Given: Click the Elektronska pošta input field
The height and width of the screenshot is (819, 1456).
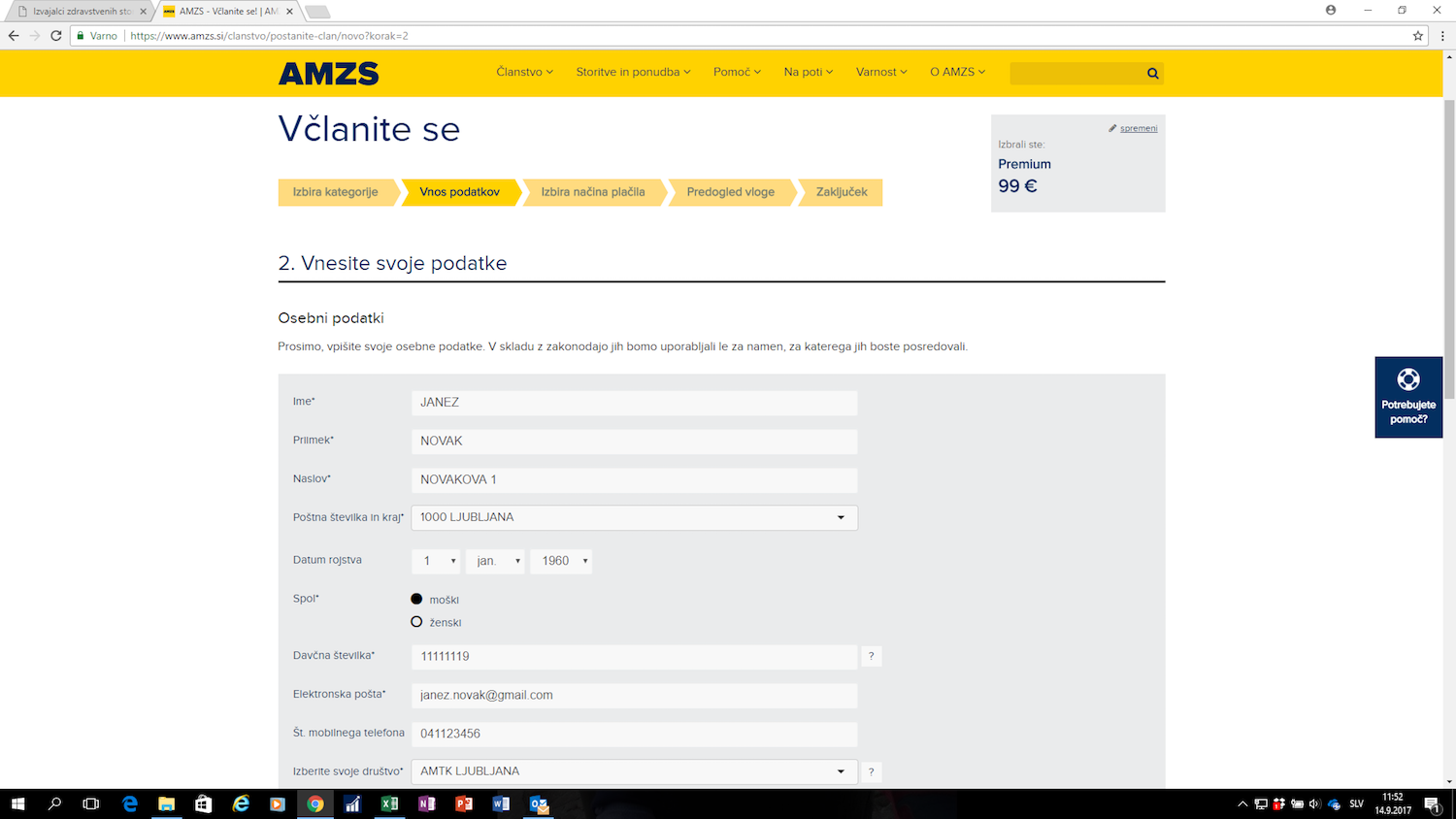Looking at the screenshot, I should pos(634,696).
